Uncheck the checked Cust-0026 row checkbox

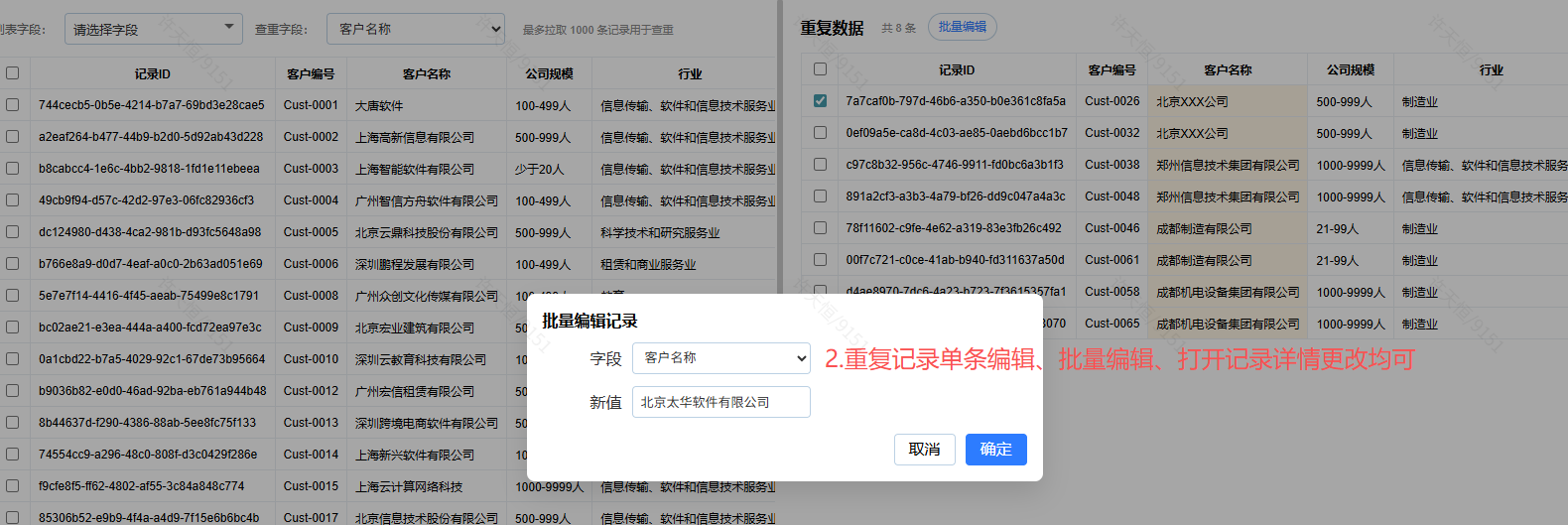[820, 100]
